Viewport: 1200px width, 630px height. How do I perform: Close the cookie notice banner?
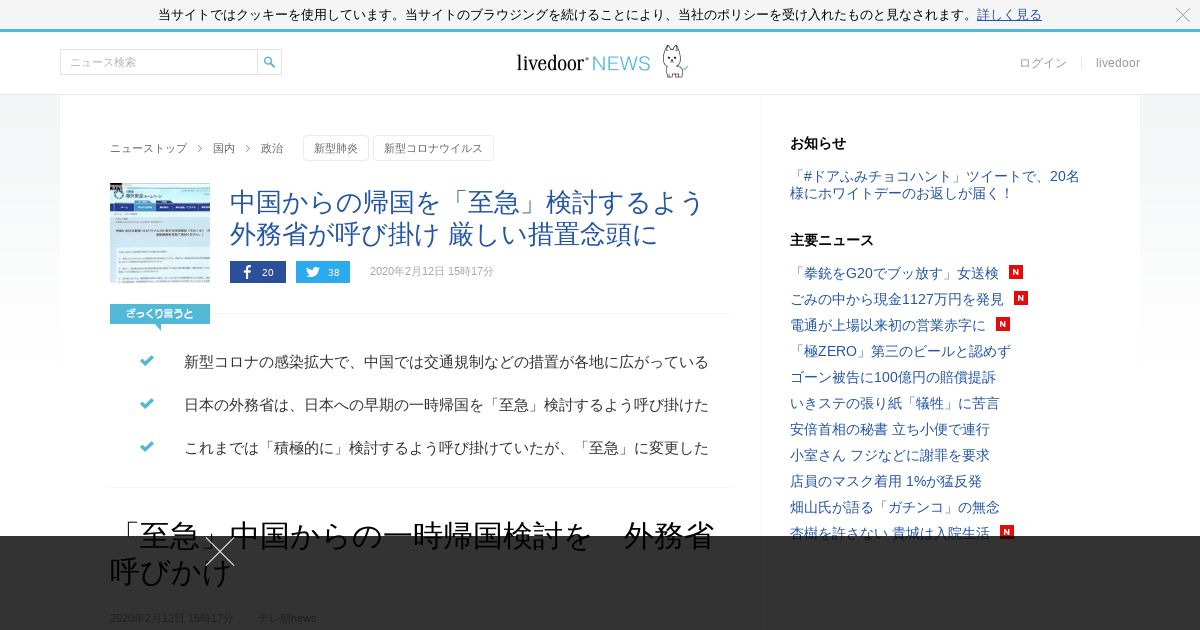[1183, 15]
